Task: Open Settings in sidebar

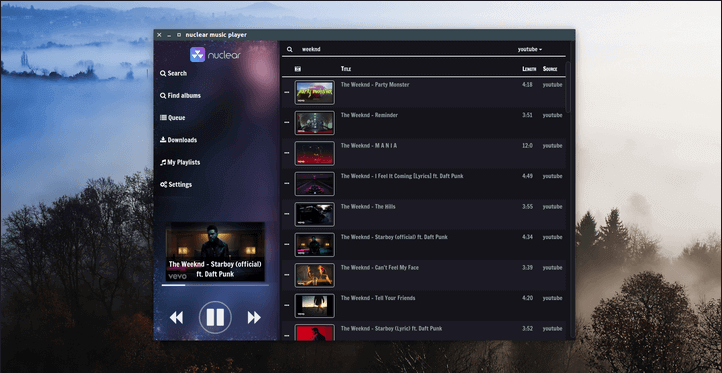Action: (176, 185)
